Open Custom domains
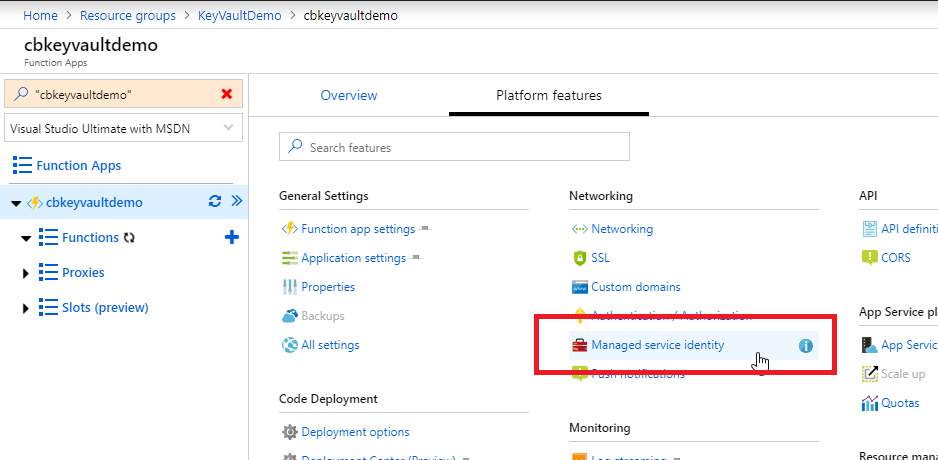Image resolution: width=938 pixels, height=460 pixels. tap(636, 287)
